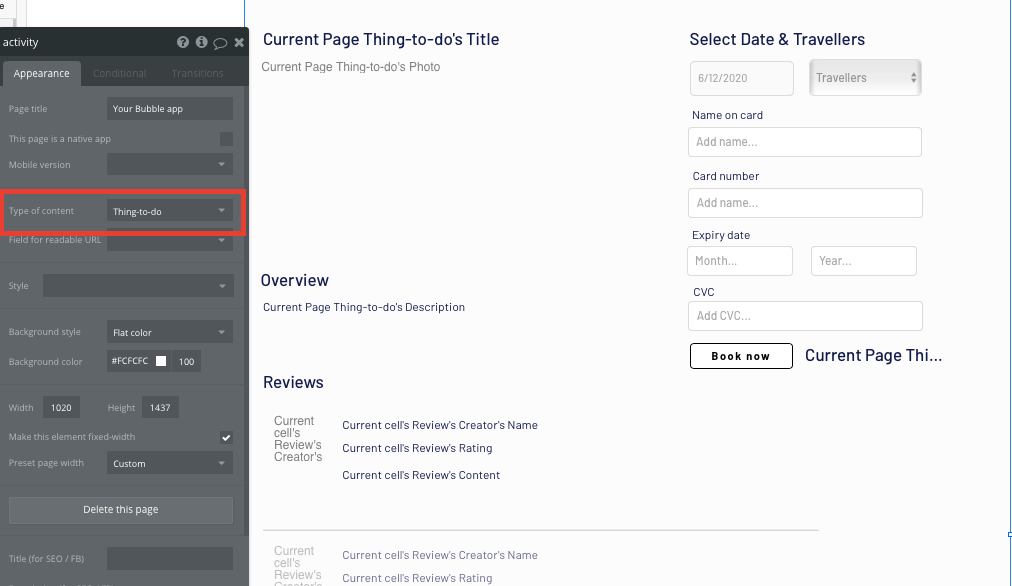Select the Width field showing 1020

tap(60, 407)
